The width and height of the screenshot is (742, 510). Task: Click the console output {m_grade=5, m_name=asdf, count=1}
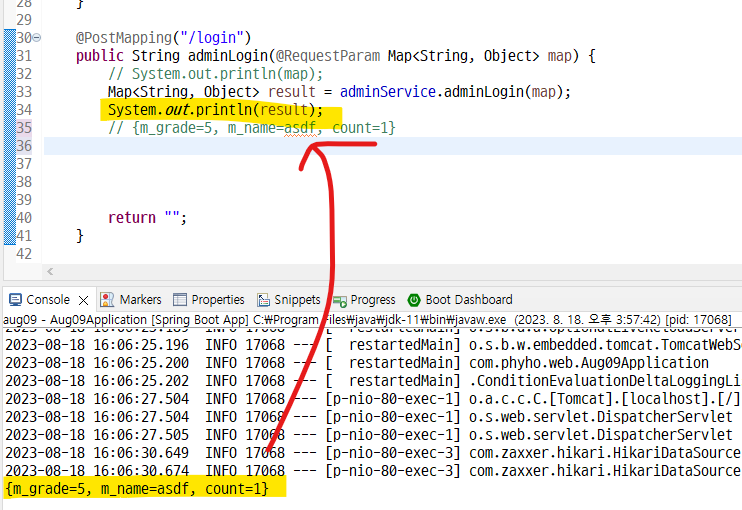click(137, 489)
